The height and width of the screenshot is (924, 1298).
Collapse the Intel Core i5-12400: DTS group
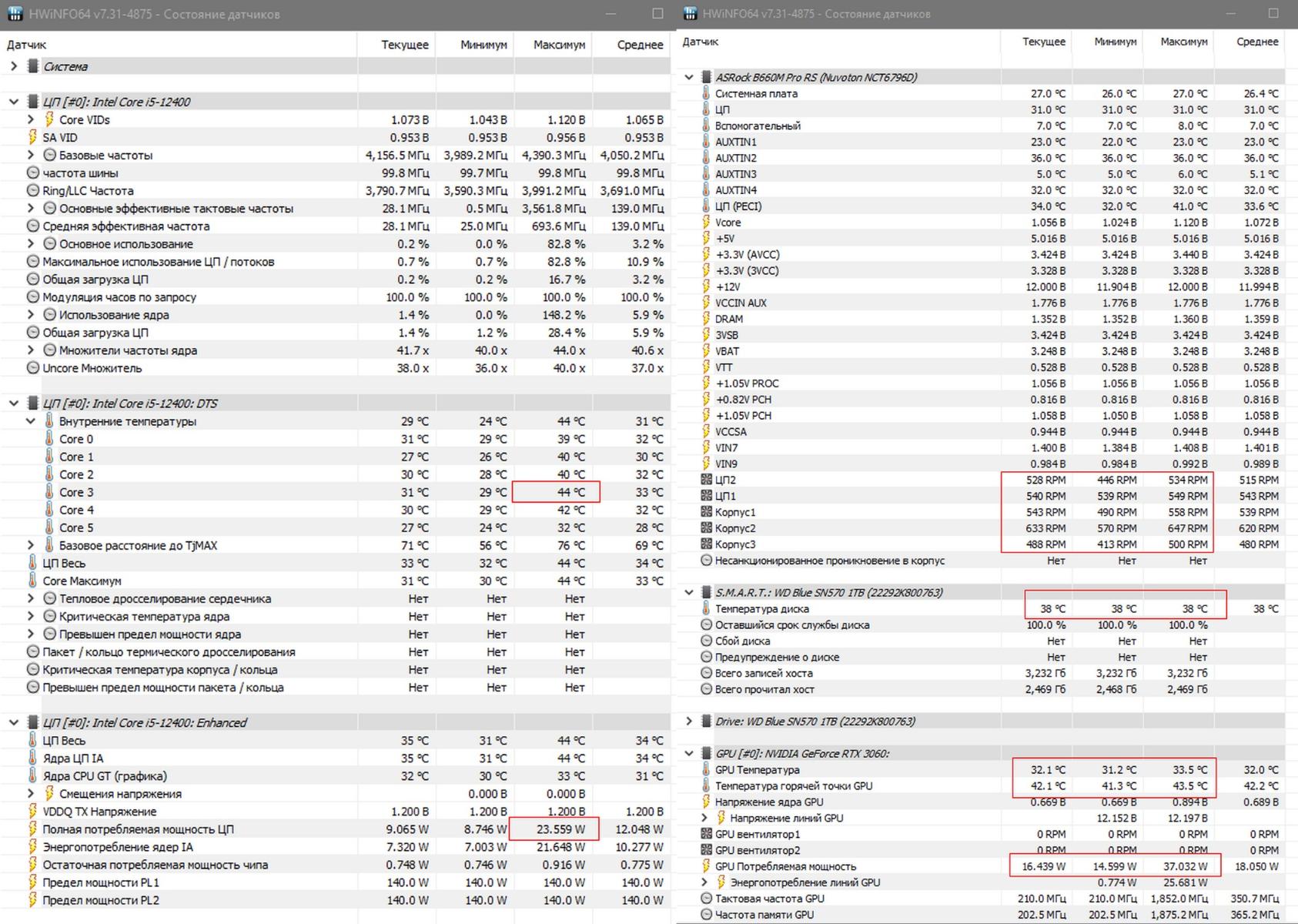(13, 403)
